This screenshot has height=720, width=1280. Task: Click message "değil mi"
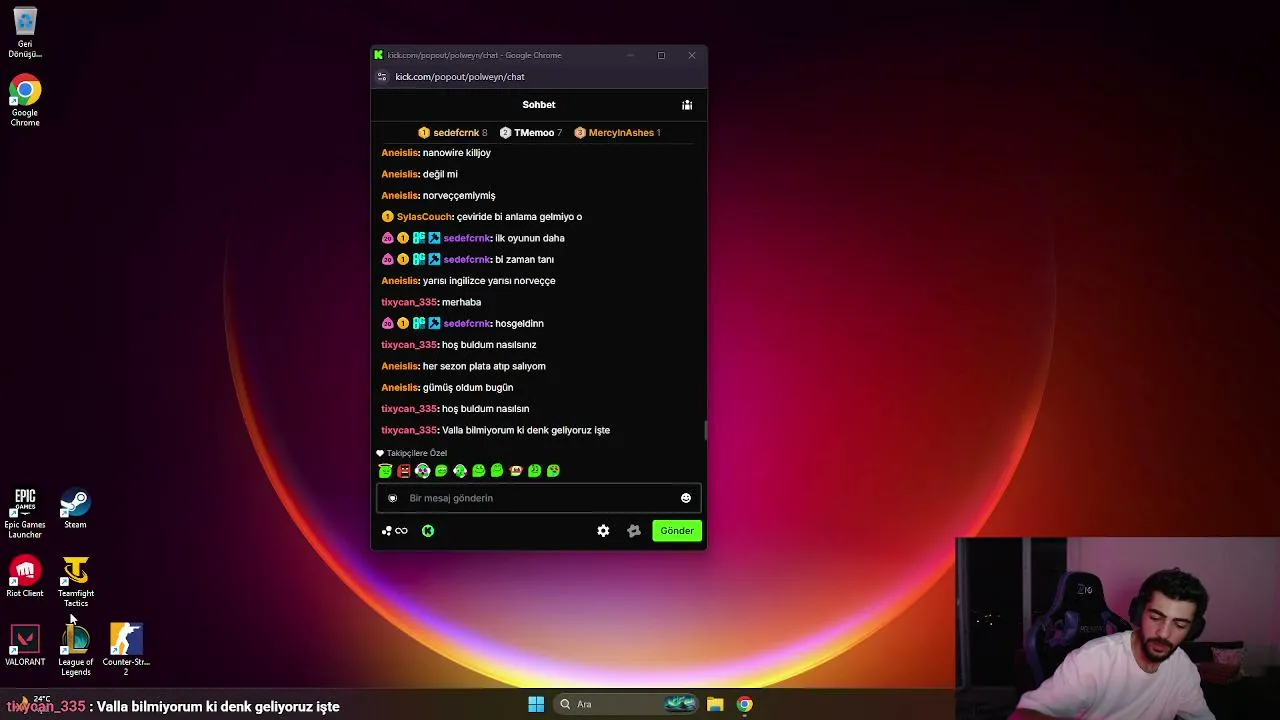(x=440, y=174)
